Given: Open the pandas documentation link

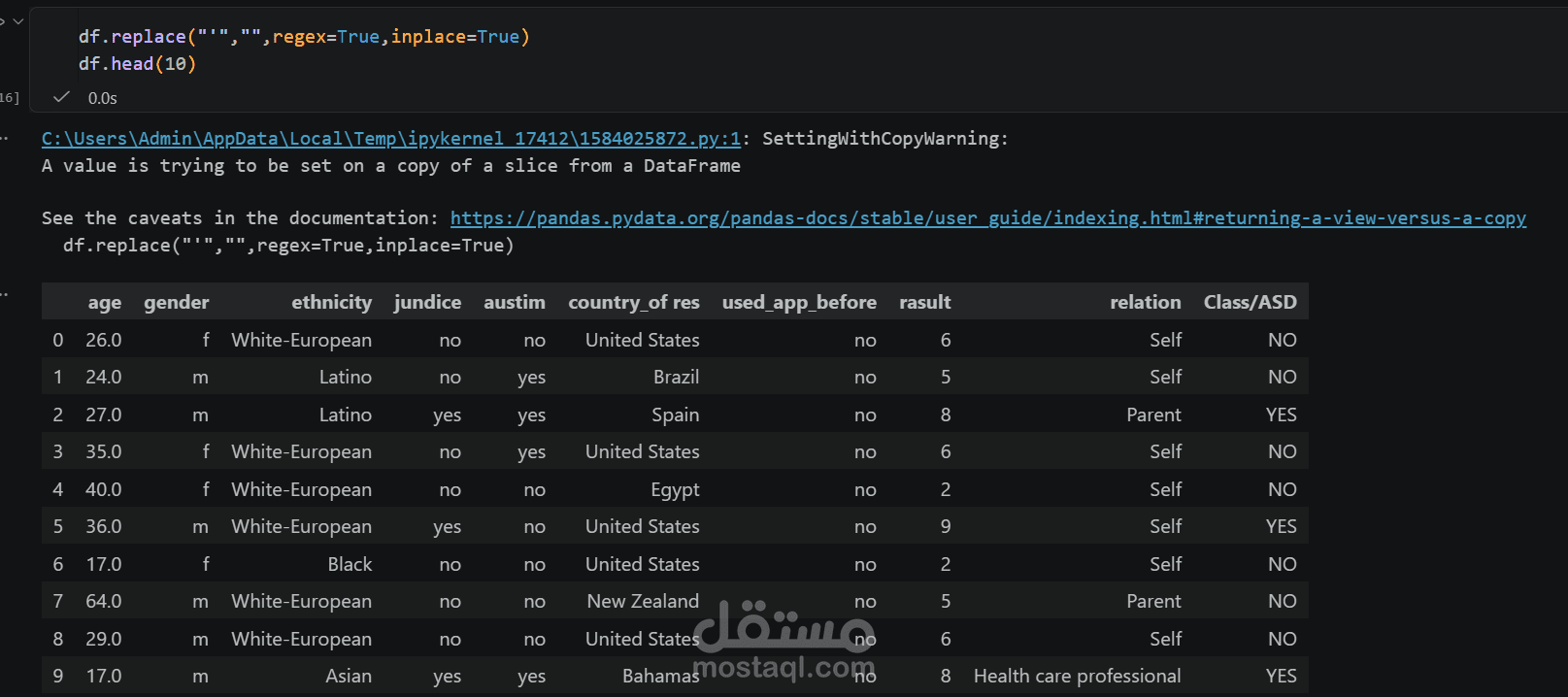Looking at the screenshot, I should (987, 218).
